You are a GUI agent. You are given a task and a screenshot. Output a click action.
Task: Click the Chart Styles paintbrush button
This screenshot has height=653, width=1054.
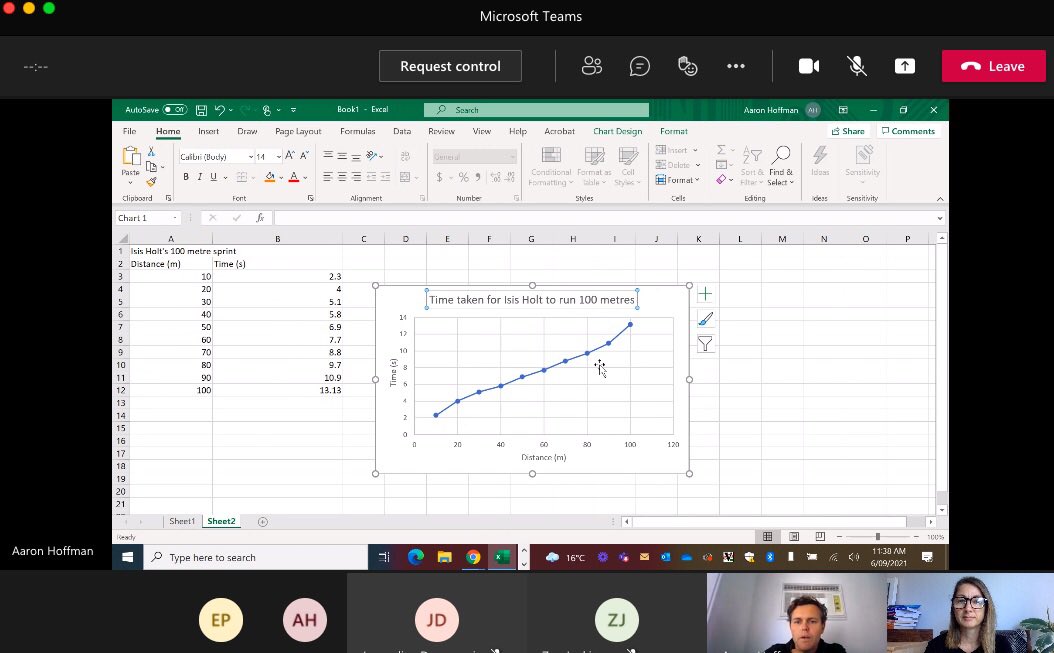[704, 319]
